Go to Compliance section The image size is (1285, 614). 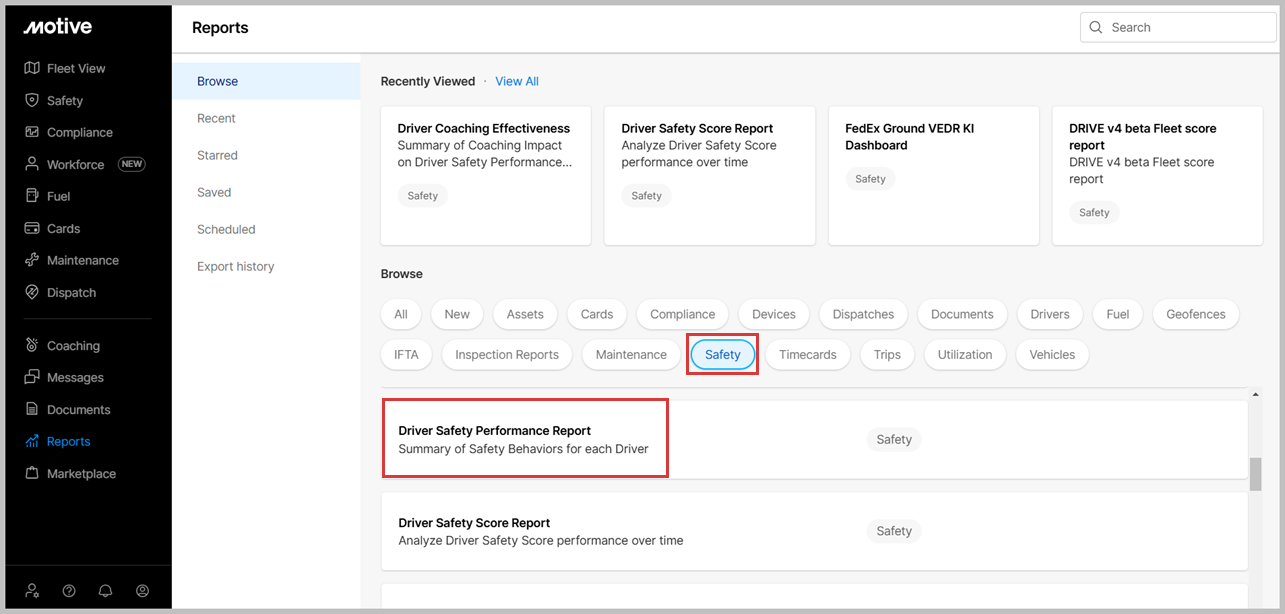80,132
